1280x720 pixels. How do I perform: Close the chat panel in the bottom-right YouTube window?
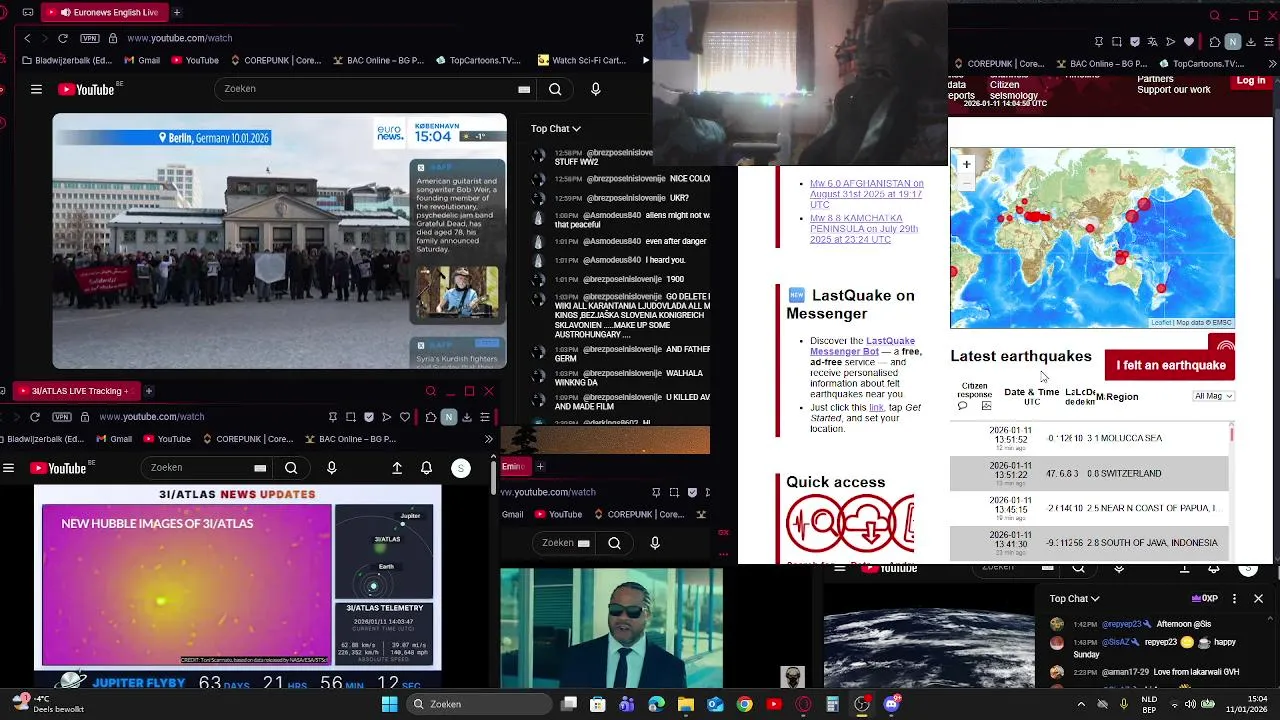point(1258,598)
